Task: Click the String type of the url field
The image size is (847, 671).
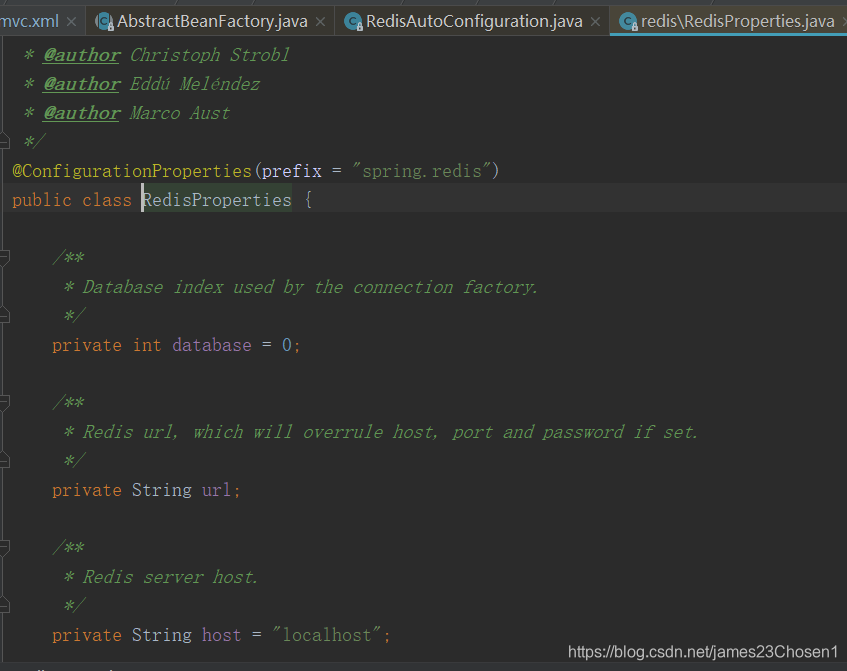Action: coord(162,490)
